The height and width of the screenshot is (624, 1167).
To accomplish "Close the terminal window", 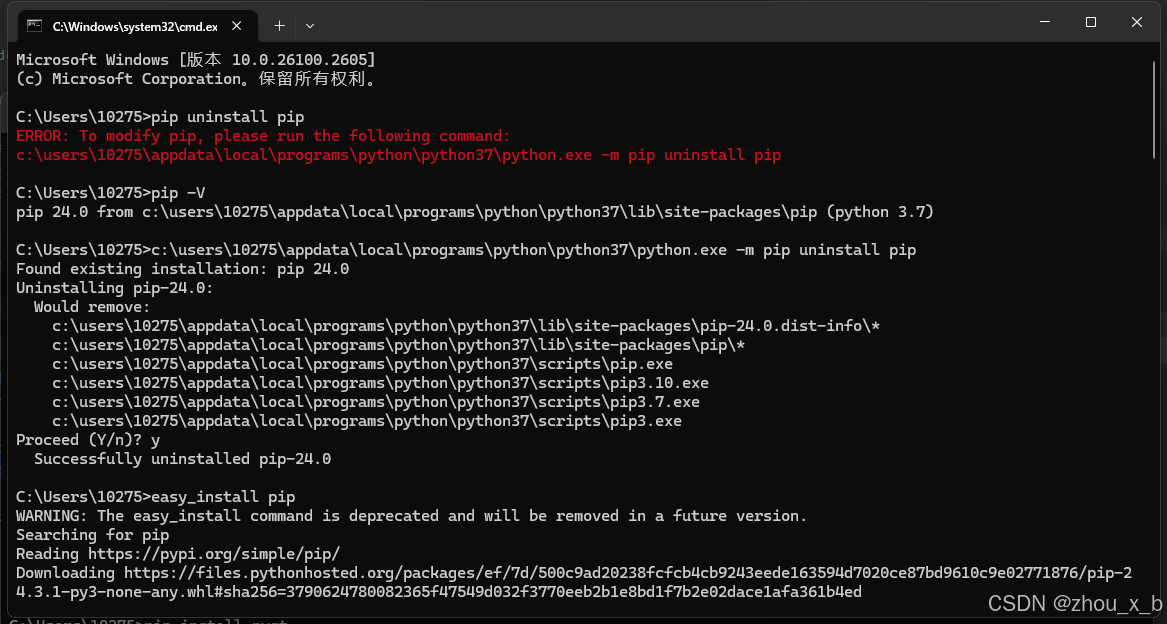I will point(1136,22).
